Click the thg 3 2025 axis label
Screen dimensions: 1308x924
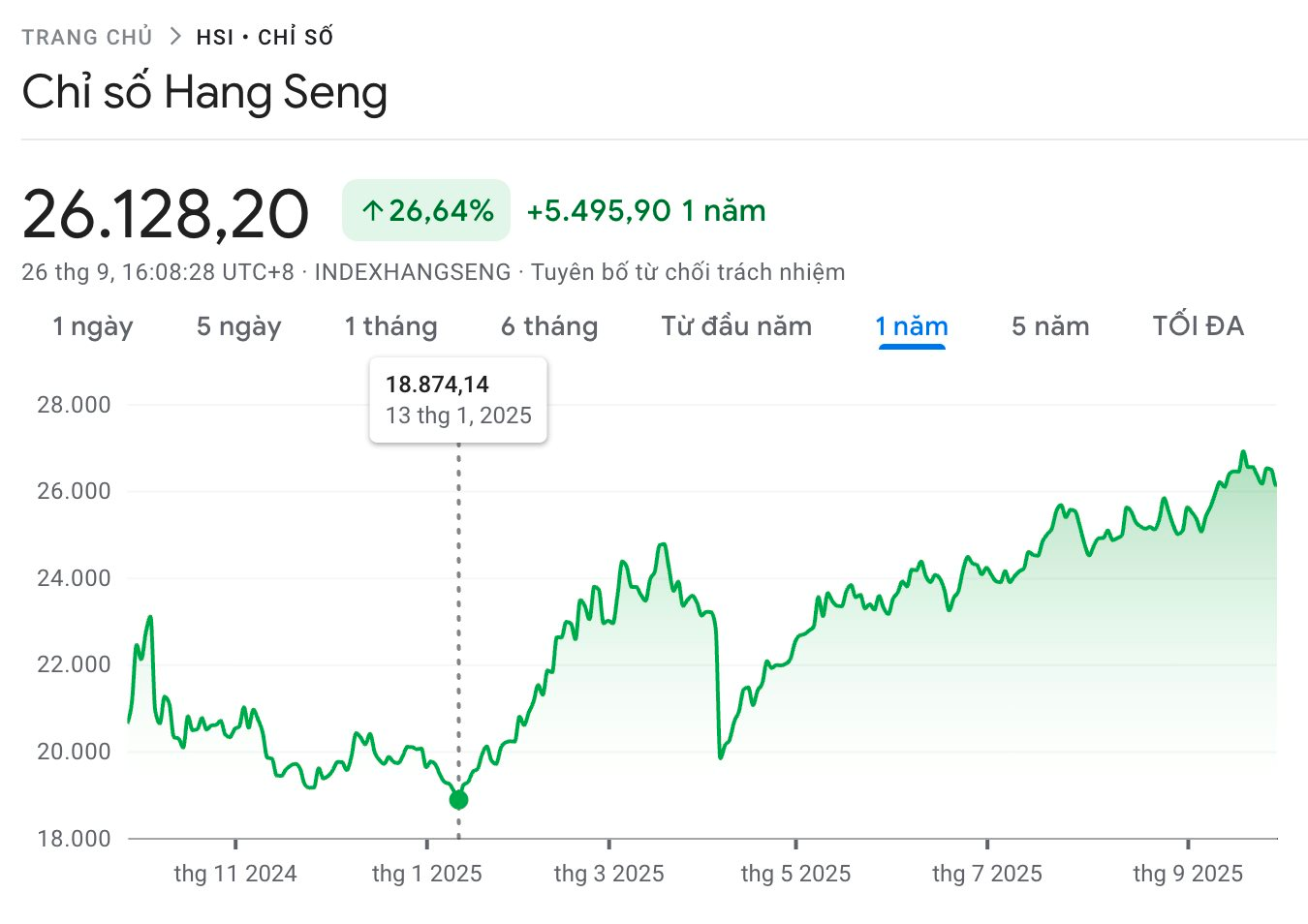click(x=608, y=874)
